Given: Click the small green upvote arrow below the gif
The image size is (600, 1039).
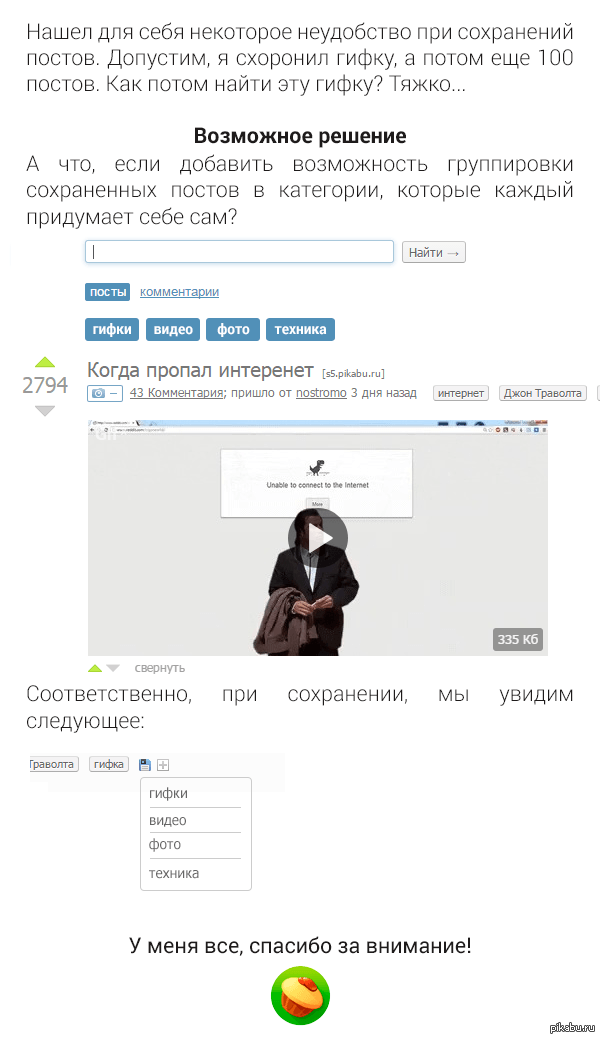Looking at the screenshot, I should tap(95, 668).
